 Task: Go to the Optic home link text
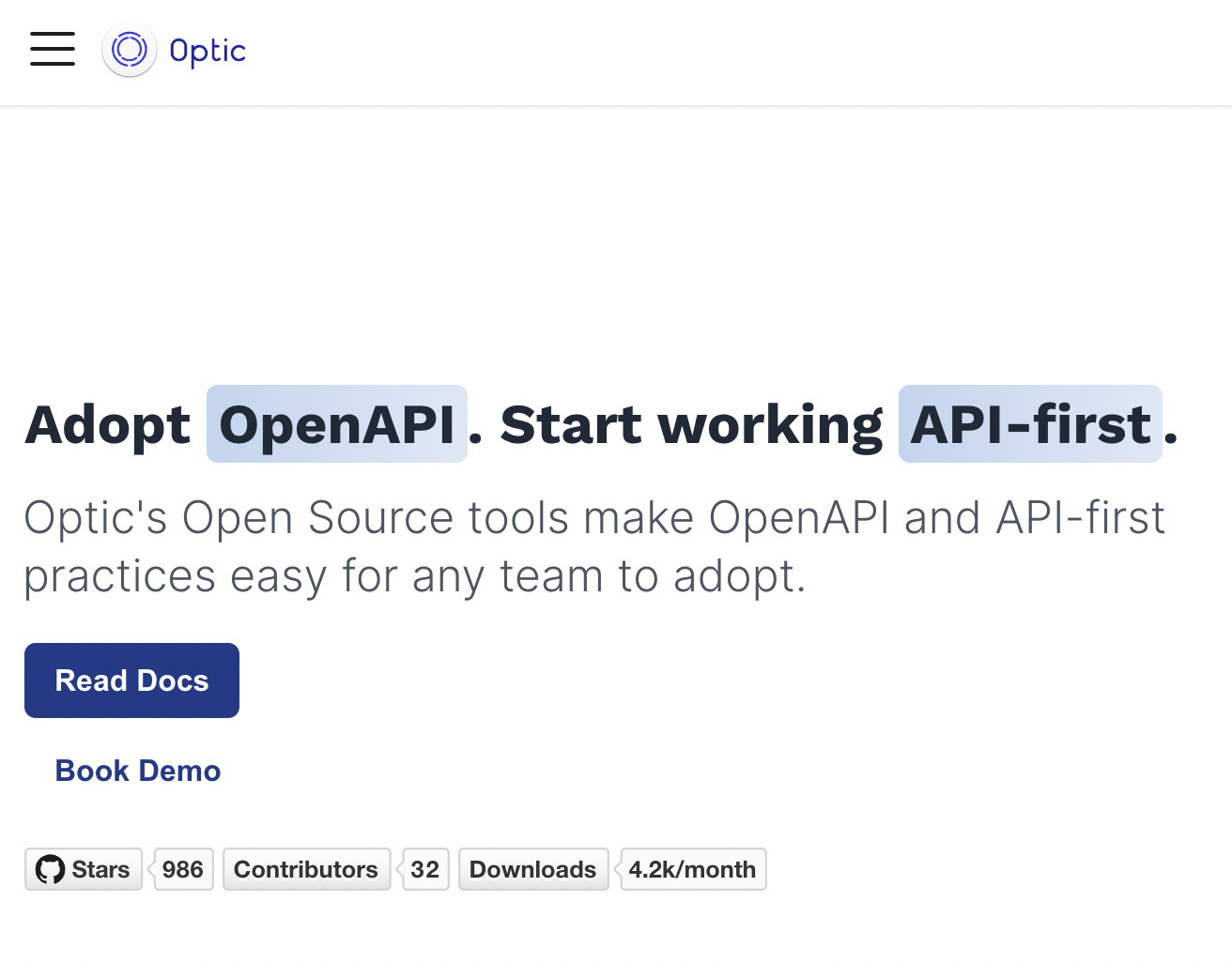(x=208, y=51)
